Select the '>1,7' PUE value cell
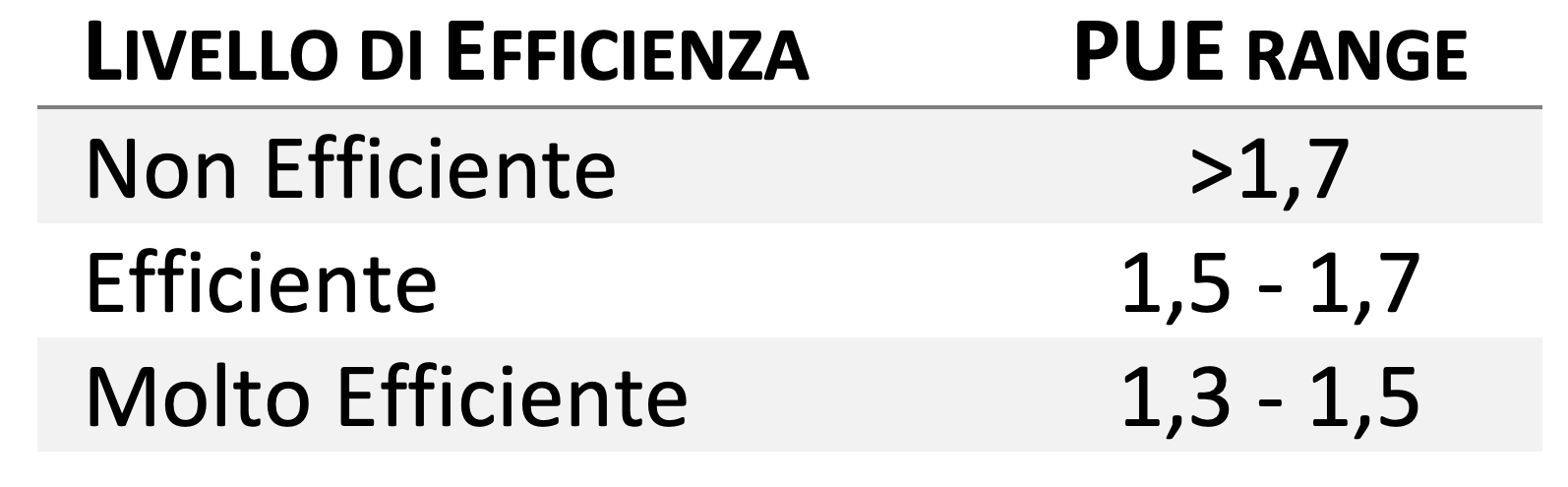This screenshot has height=487, width=1568. (1270, 169)
